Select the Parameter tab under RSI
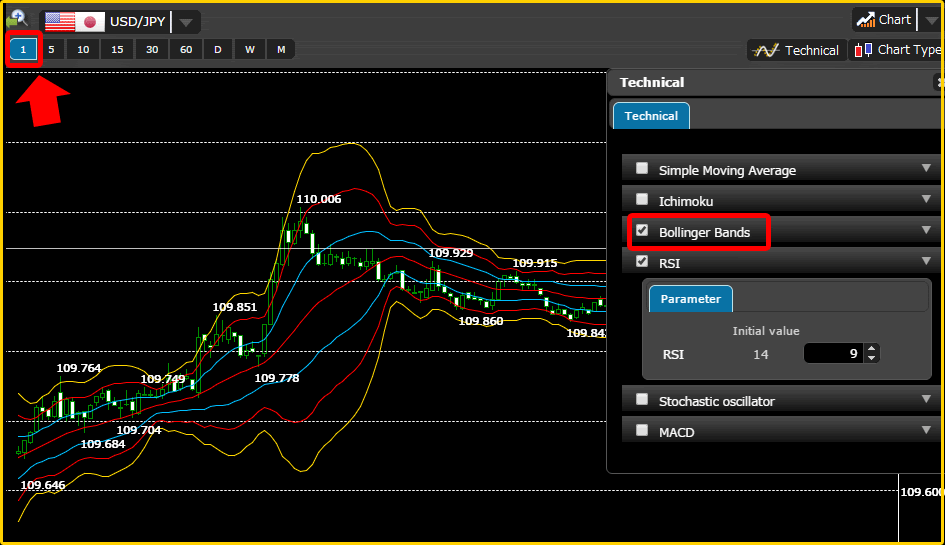This screenshot has width=945, height=545. click(x=691, y=299)
